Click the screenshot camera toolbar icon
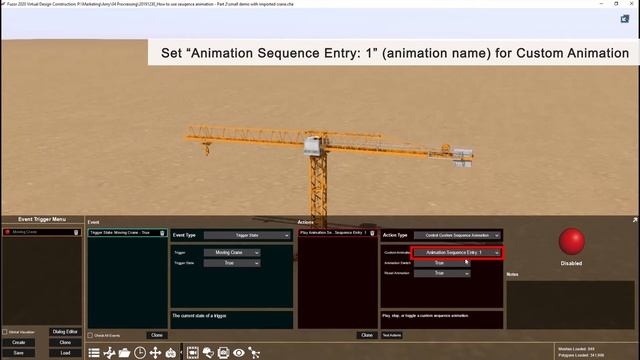 coord(224,353)
